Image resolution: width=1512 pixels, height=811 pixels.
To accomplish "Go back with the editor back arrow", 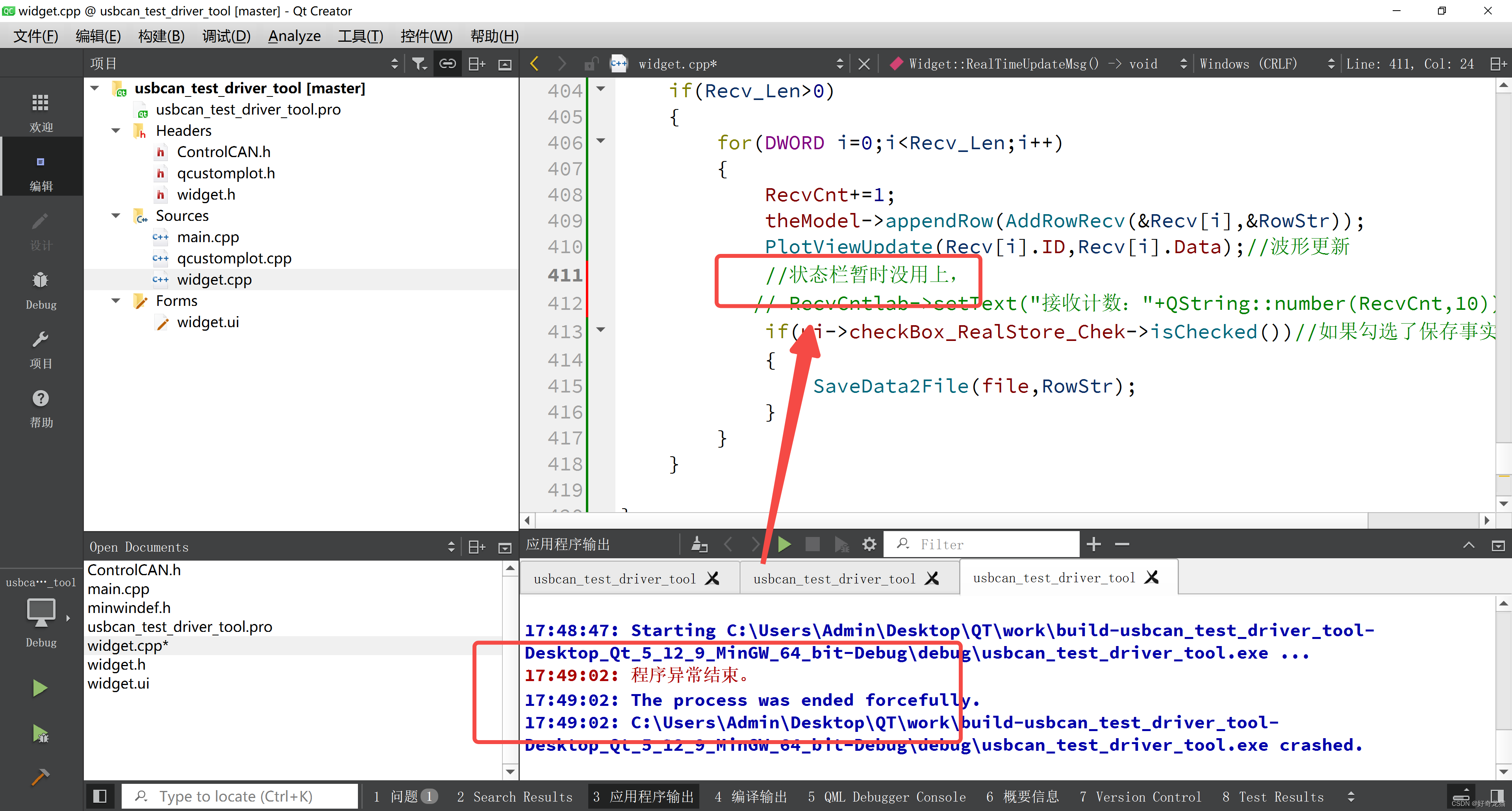I will [x=534, y=63].
